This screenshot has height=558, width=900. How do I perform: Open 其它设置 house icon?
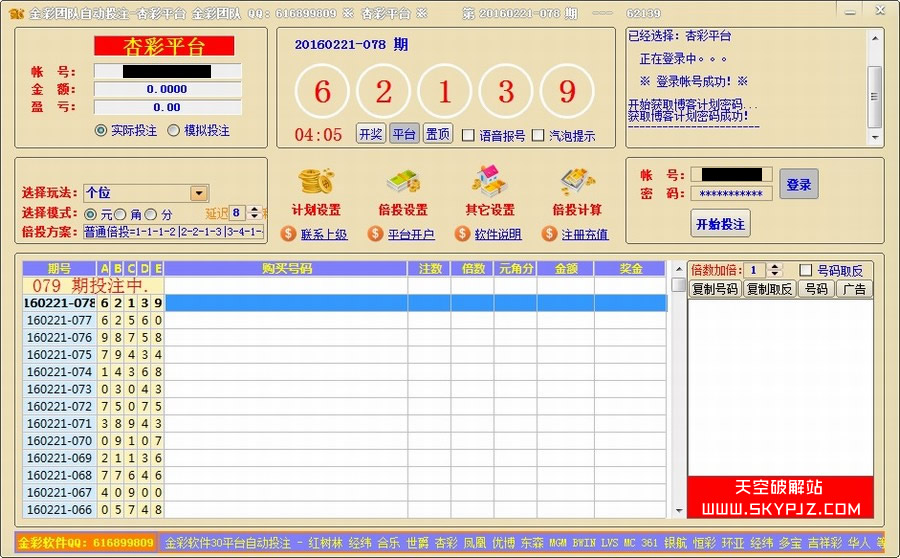pos(490,182)
